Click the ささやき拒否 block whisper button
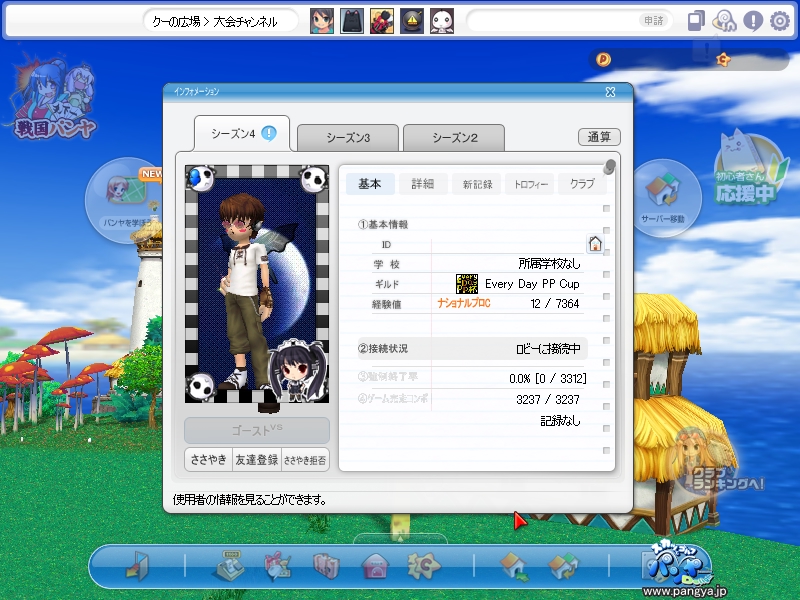Screen dimensions: 800x600 click(x=305, y=460)
